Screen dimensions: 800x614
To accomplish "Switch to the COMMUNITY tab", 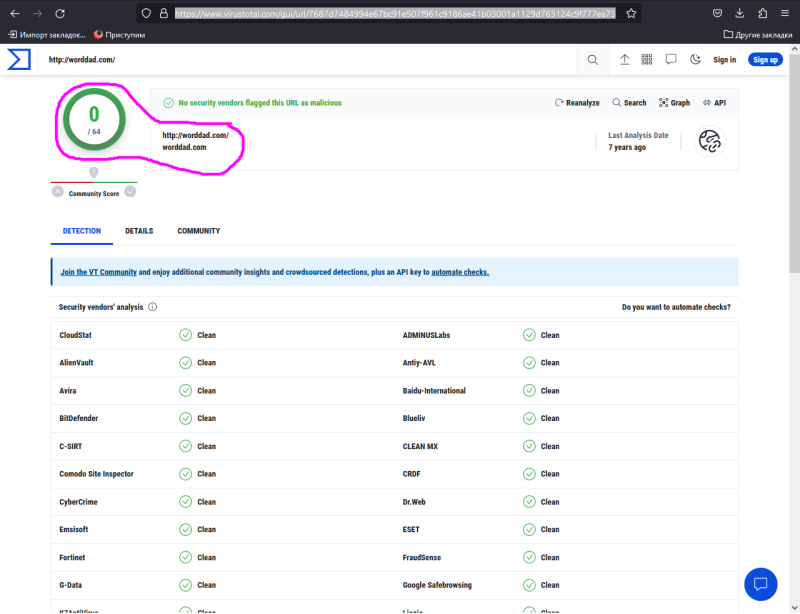I will [198, 231].
